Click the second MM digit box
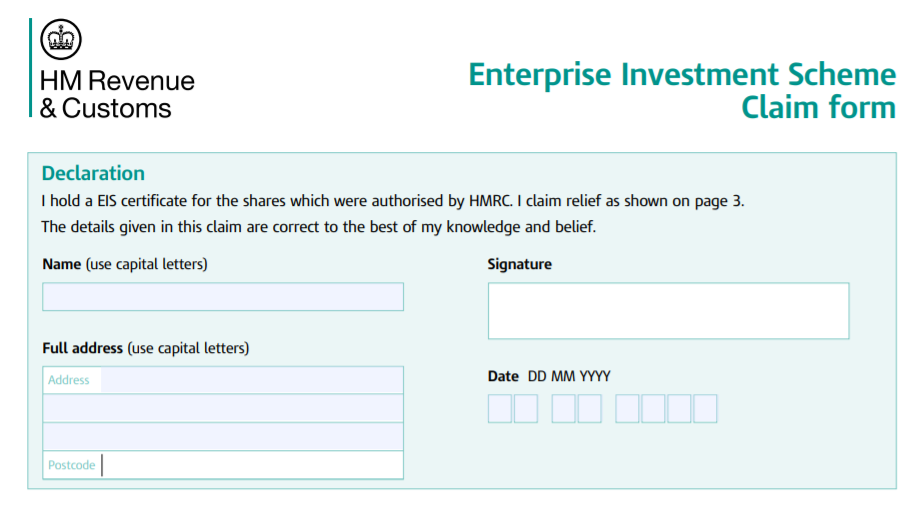921x508 pixels. tap(590, 409)
